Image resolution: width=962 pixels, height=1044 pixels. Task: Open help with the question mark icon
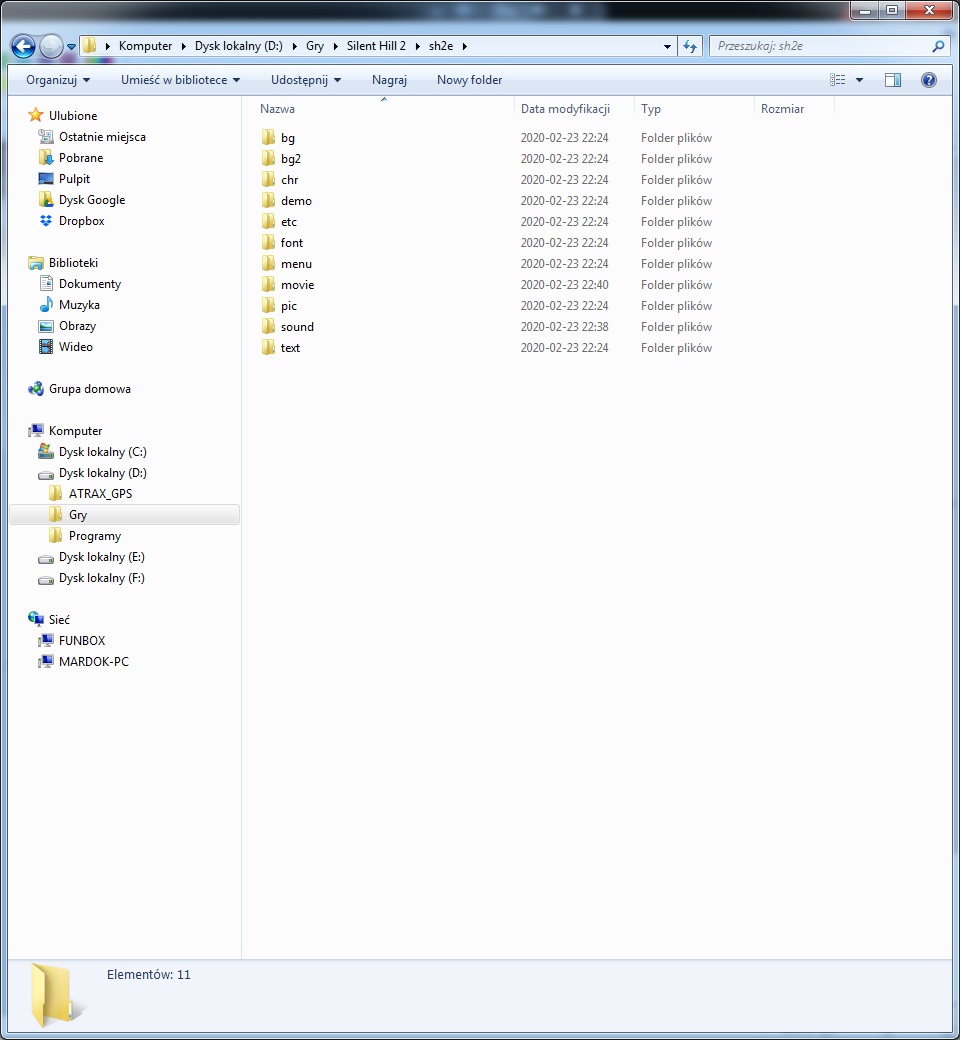click(x=929, y=80)
